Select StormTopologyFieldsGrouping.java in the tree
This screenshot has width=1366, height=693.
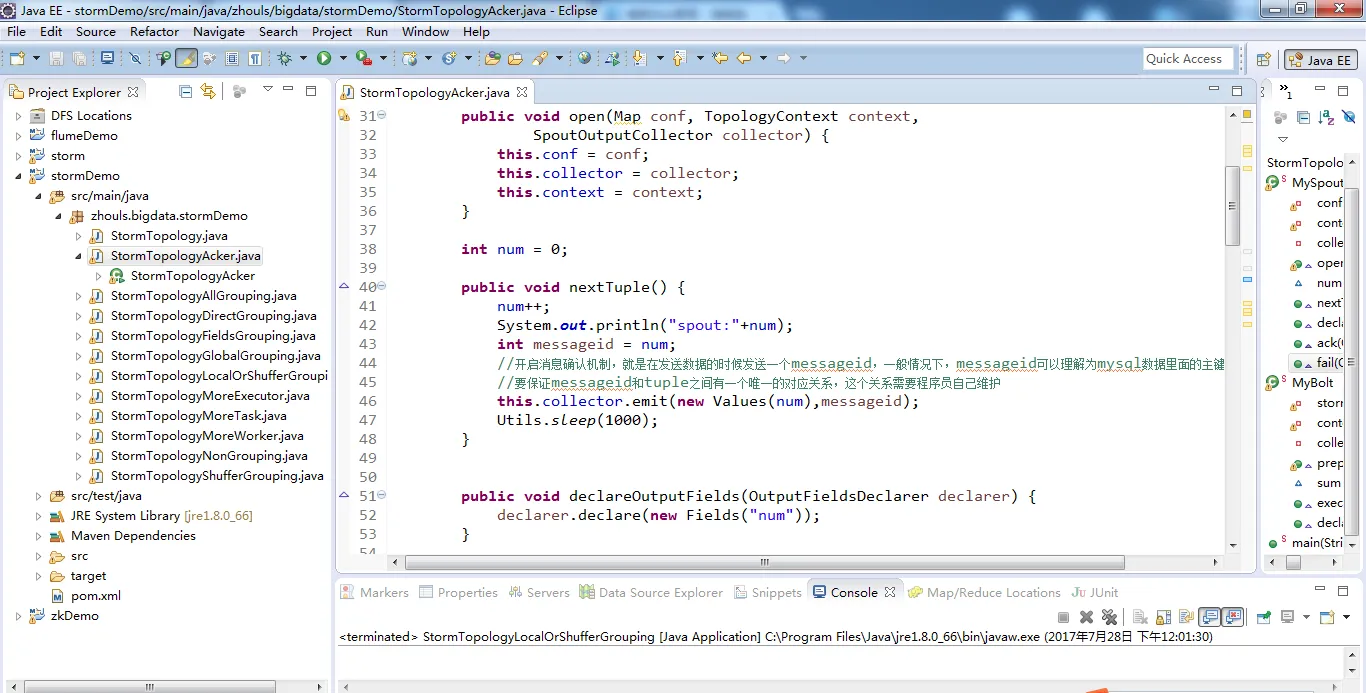click(213, 336)
